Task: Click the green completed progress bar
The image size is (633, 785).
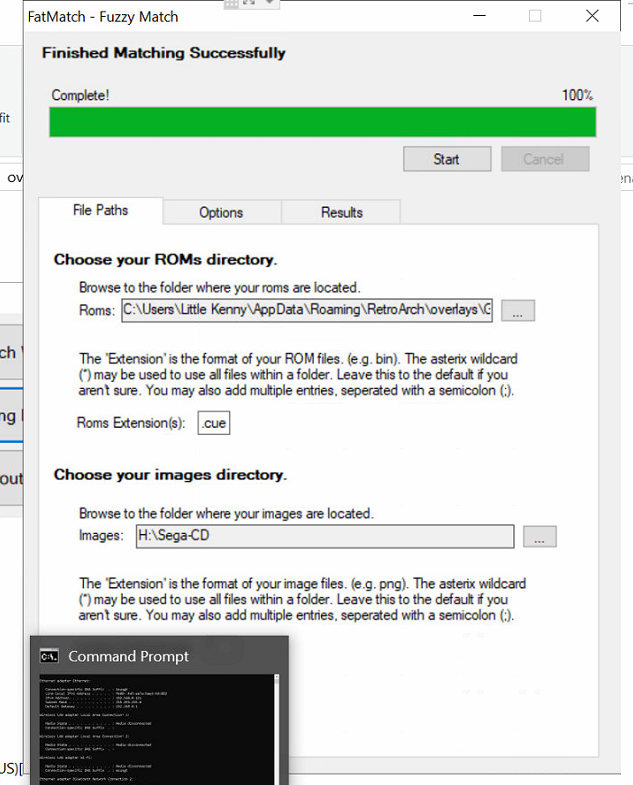Action: point(322,122)
